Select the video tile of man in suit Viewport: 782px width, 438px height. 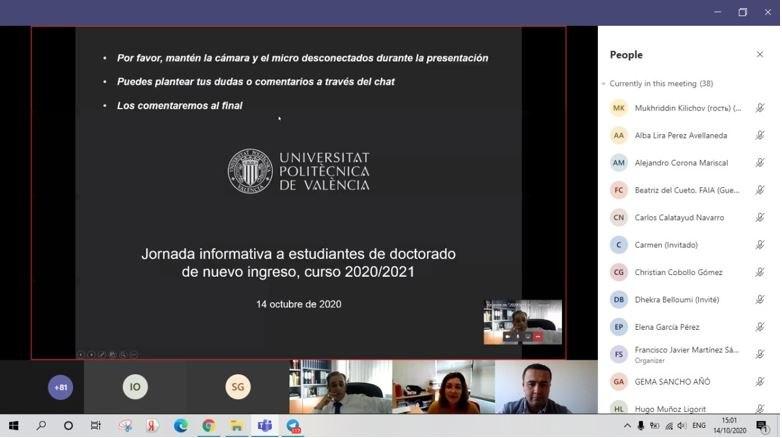[340, 387]
